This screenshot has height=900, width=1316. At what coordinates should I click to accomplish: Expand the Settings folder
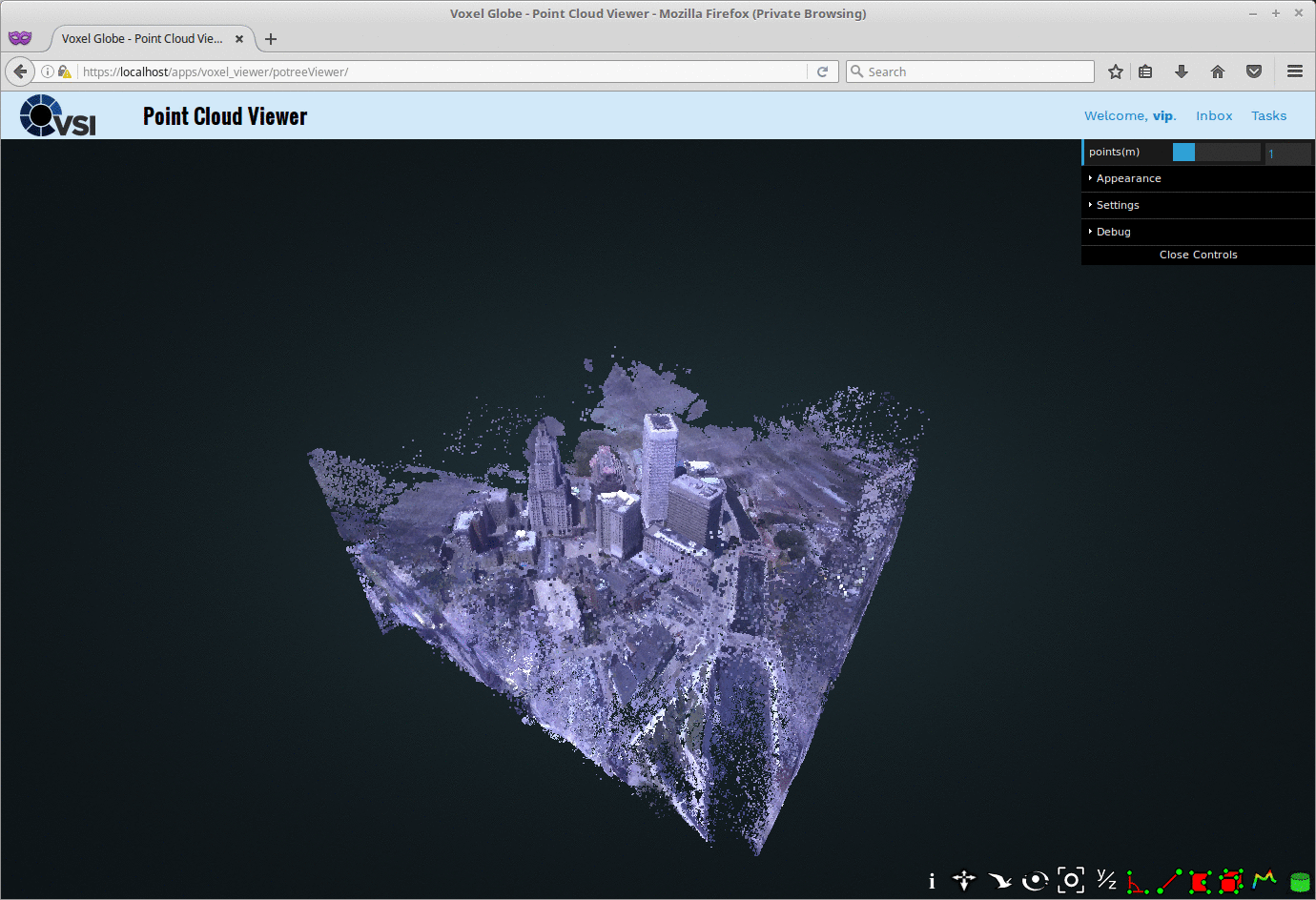(1118, 205)
